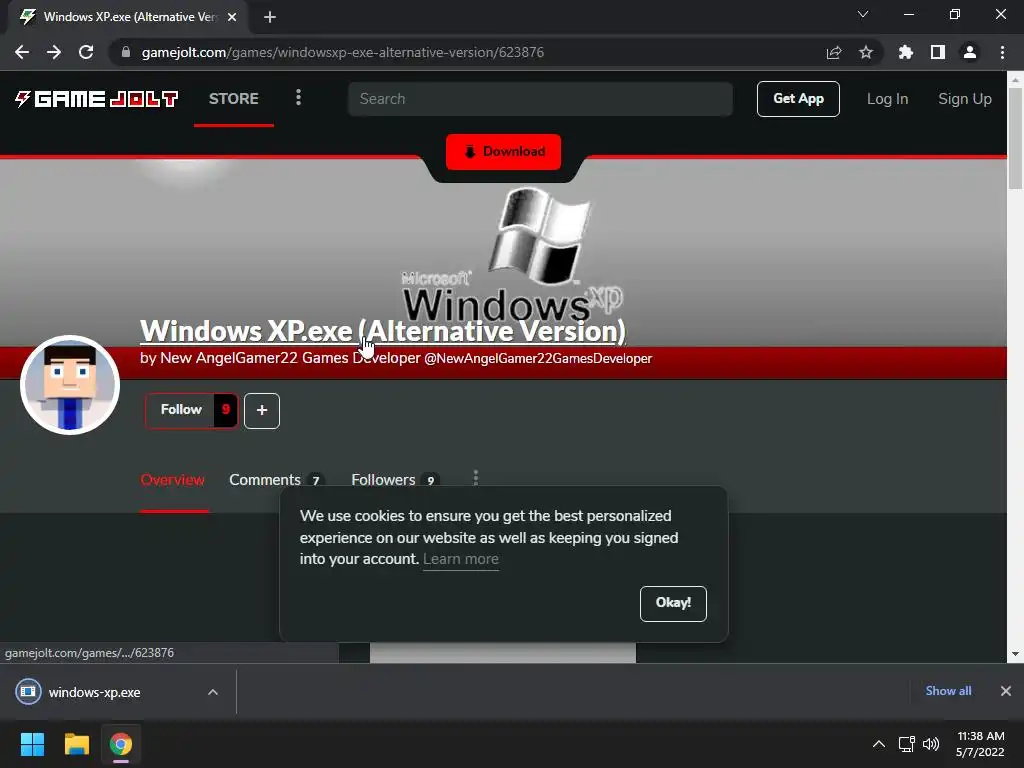Switch to the Comments tab

point(277,480)
